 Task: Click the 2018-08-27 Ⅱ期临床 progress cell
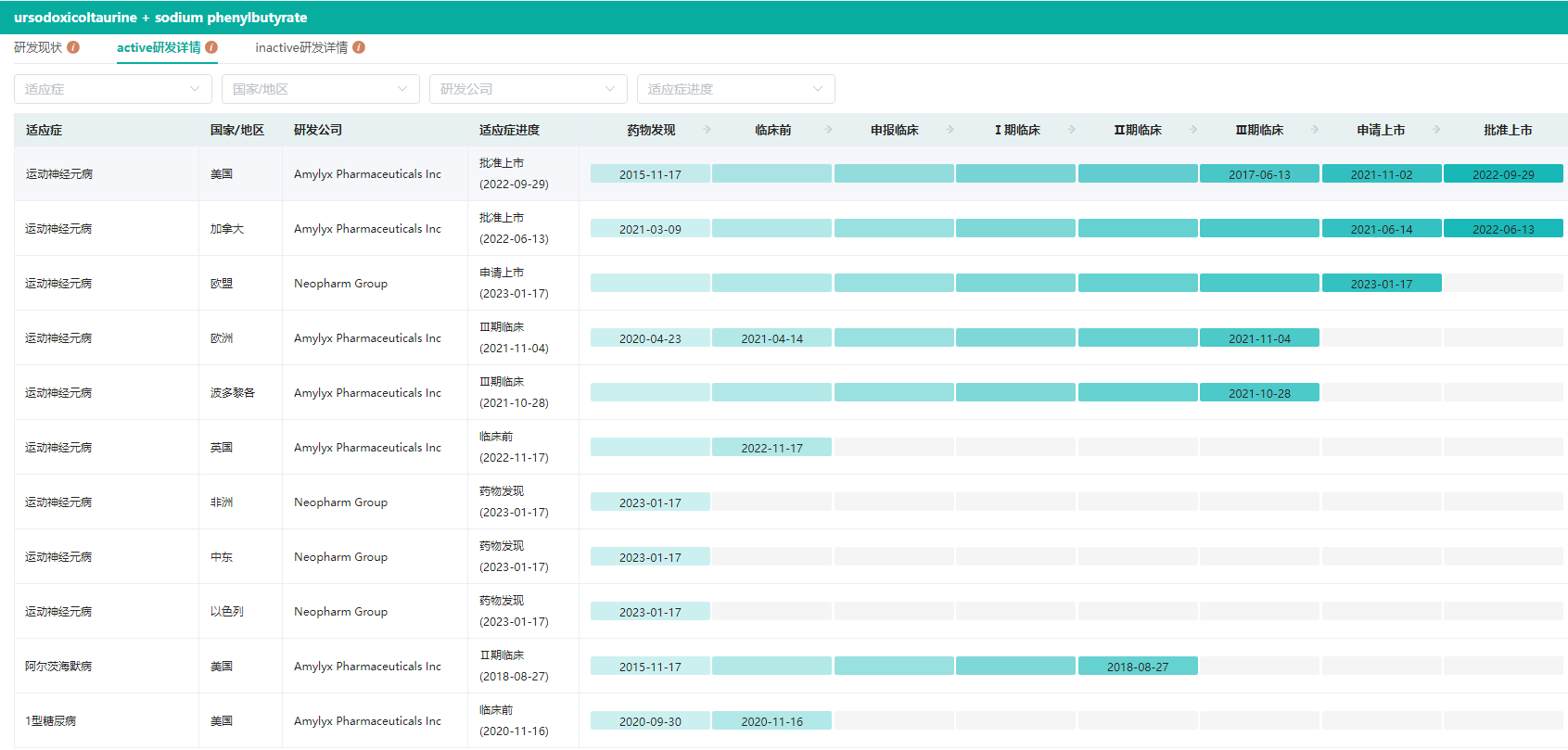[1137, 667]
